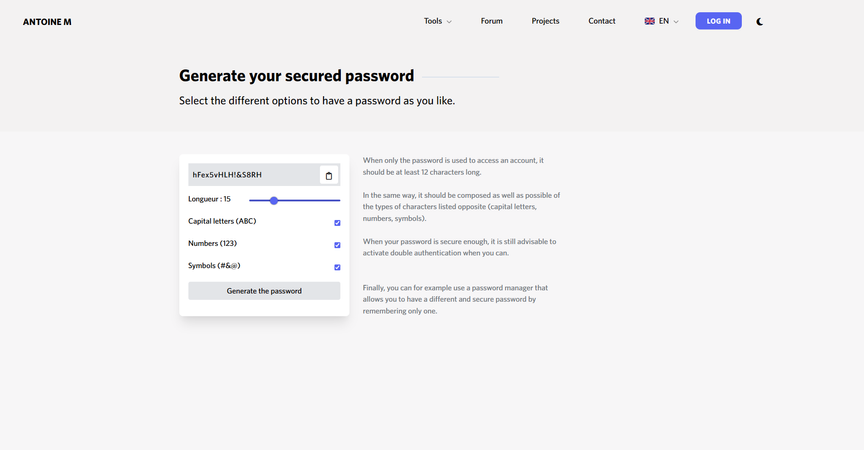Viewport: 864px width, 450px height.
Task: Click the password length slider handle
Action: pos(274,200)
